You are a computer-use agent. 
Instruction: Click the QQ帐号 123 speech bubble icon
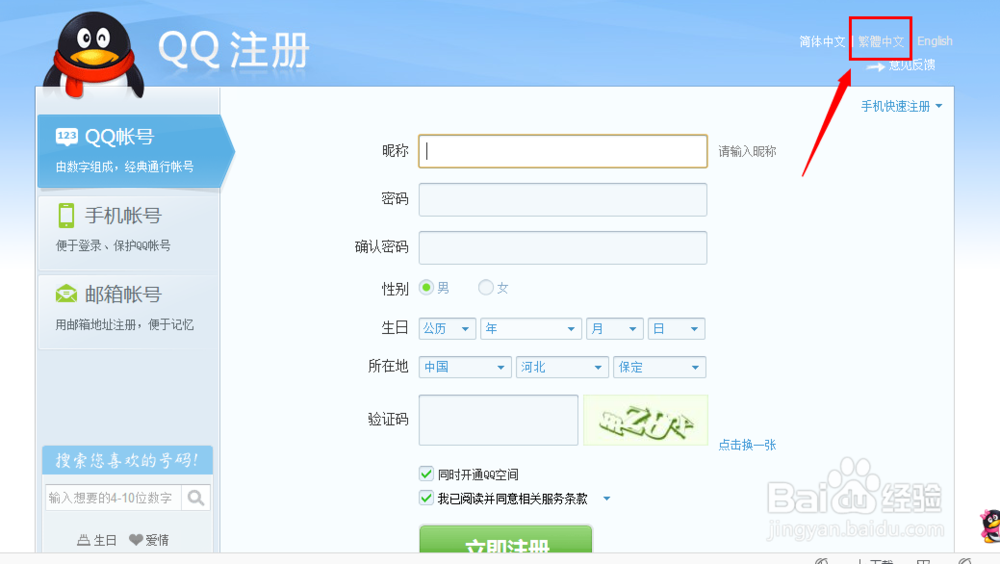[67, 137]
